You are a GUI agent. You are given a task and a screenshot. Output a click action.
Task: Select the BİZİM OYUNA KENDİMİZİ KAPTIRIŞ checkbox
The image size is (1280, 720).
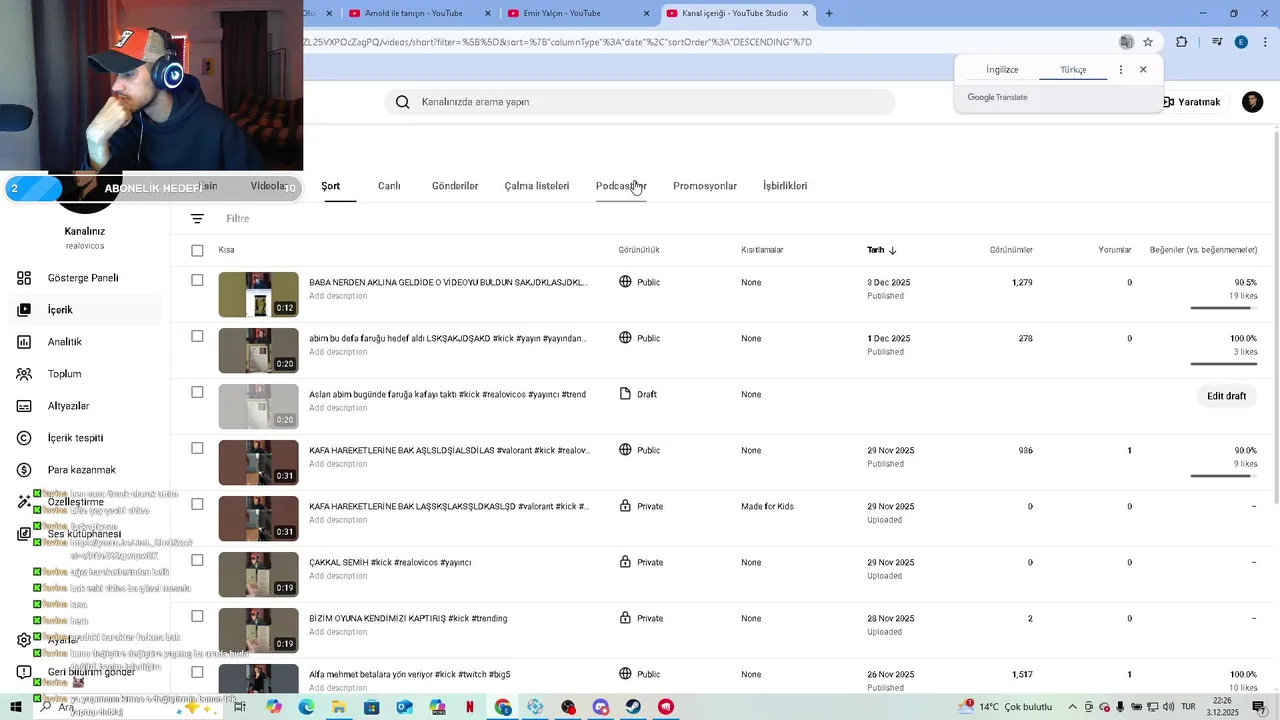[x=197, y=616]
